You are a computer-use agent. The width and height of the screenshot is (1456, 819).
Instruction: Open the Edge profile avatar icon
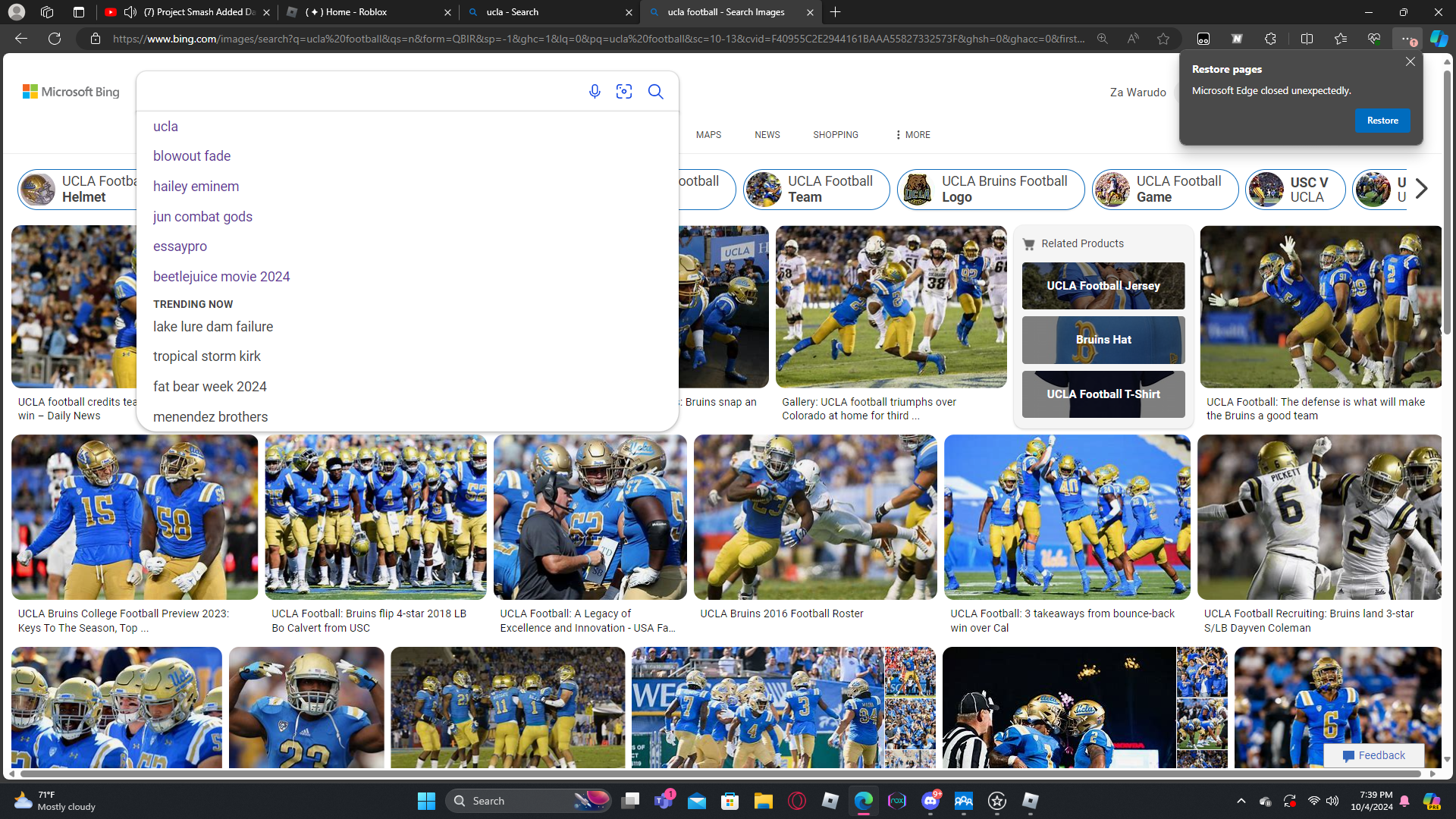[x=17, y=12]
